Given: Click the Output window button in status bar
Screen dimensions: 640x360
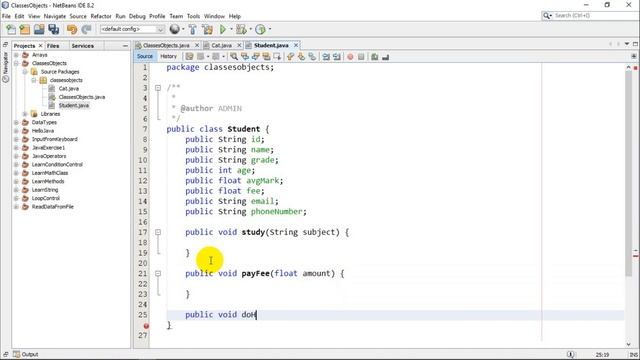Looking at the screenshot, I should 26,354.
